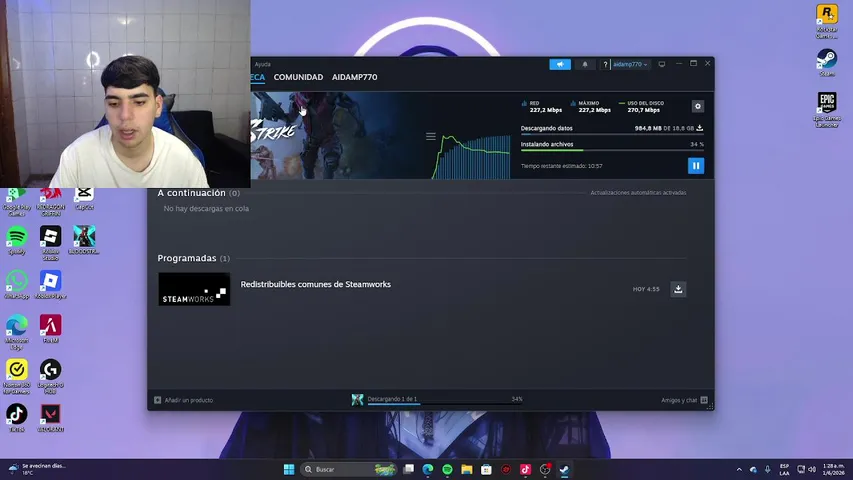Open the taskbar clock and date
This screenshot has width=853, height=480.
click(833, 469)
